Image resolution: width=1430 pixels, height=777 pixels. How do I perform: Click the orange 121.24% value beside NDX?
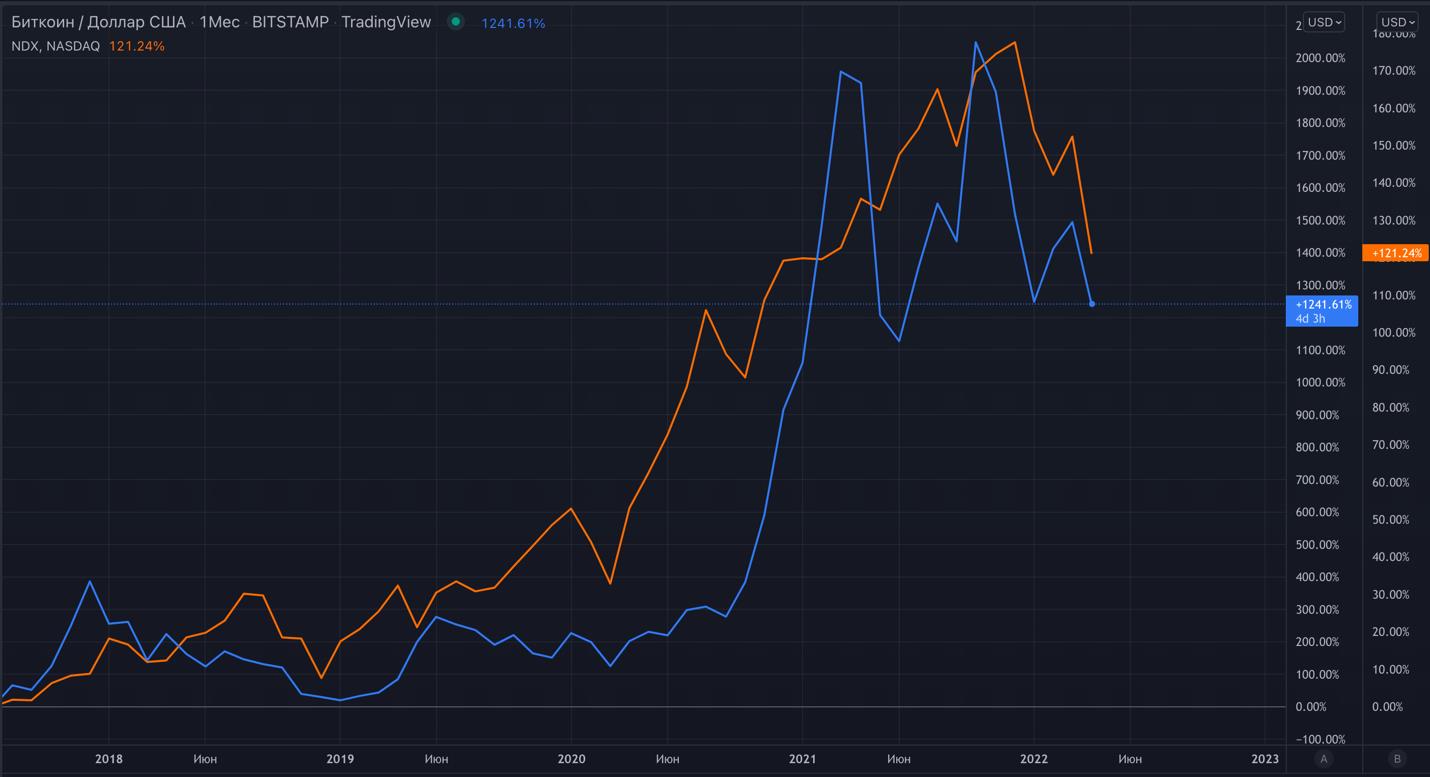136,46
